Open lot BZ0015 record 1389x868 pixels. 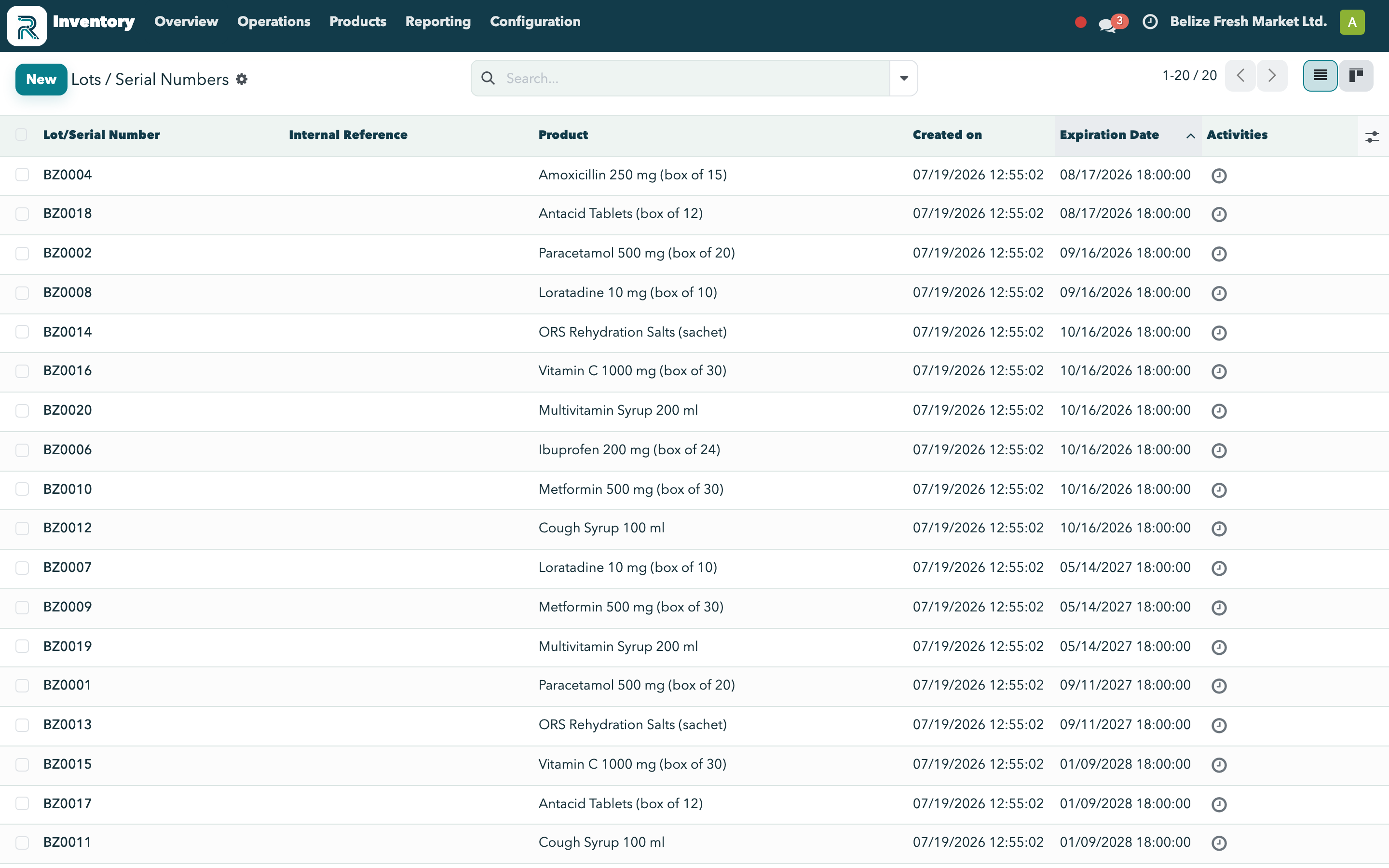[x=68, y=765]
